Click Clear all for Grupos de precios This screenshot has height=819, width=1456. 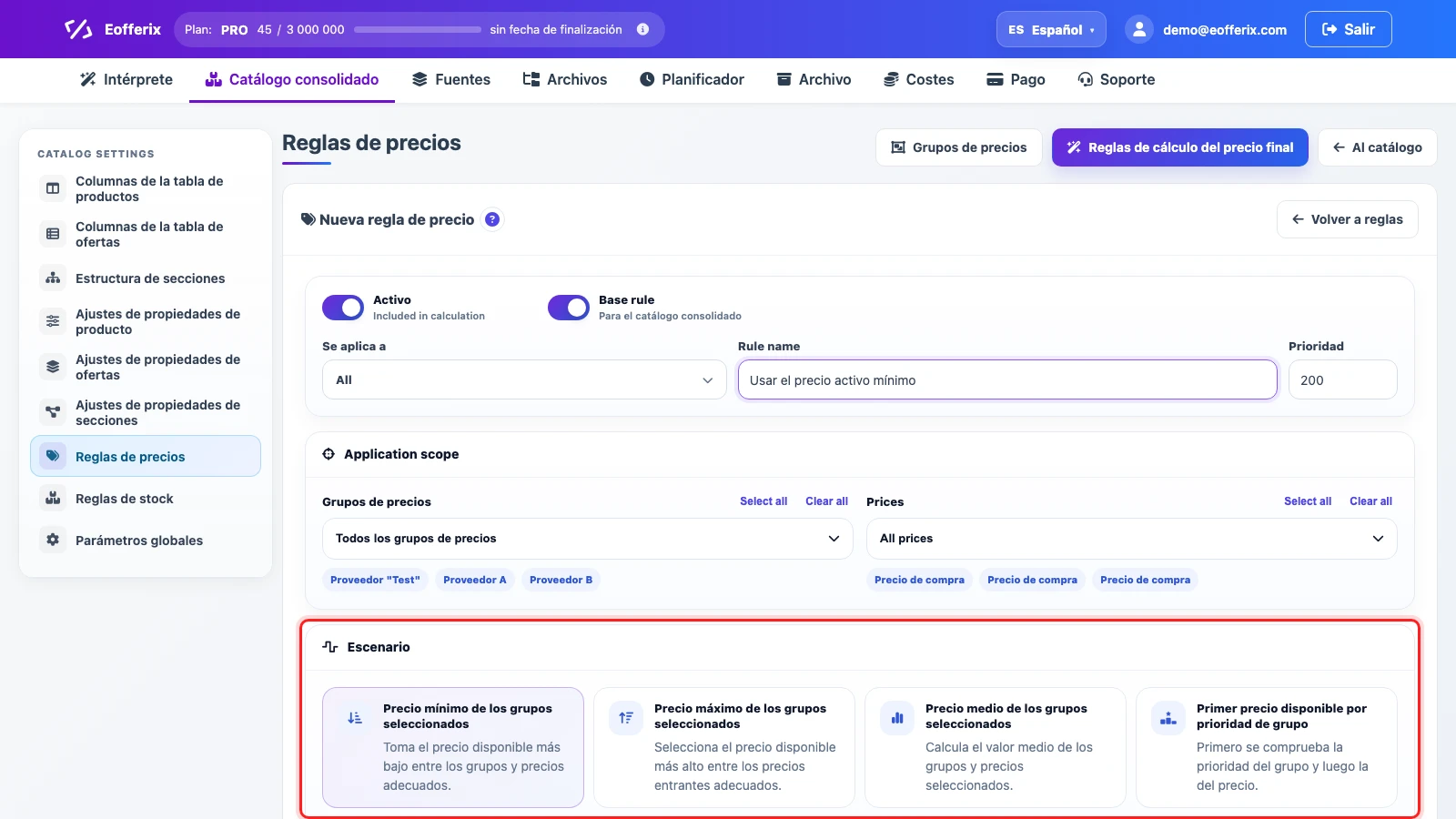(x=826, y=501)
